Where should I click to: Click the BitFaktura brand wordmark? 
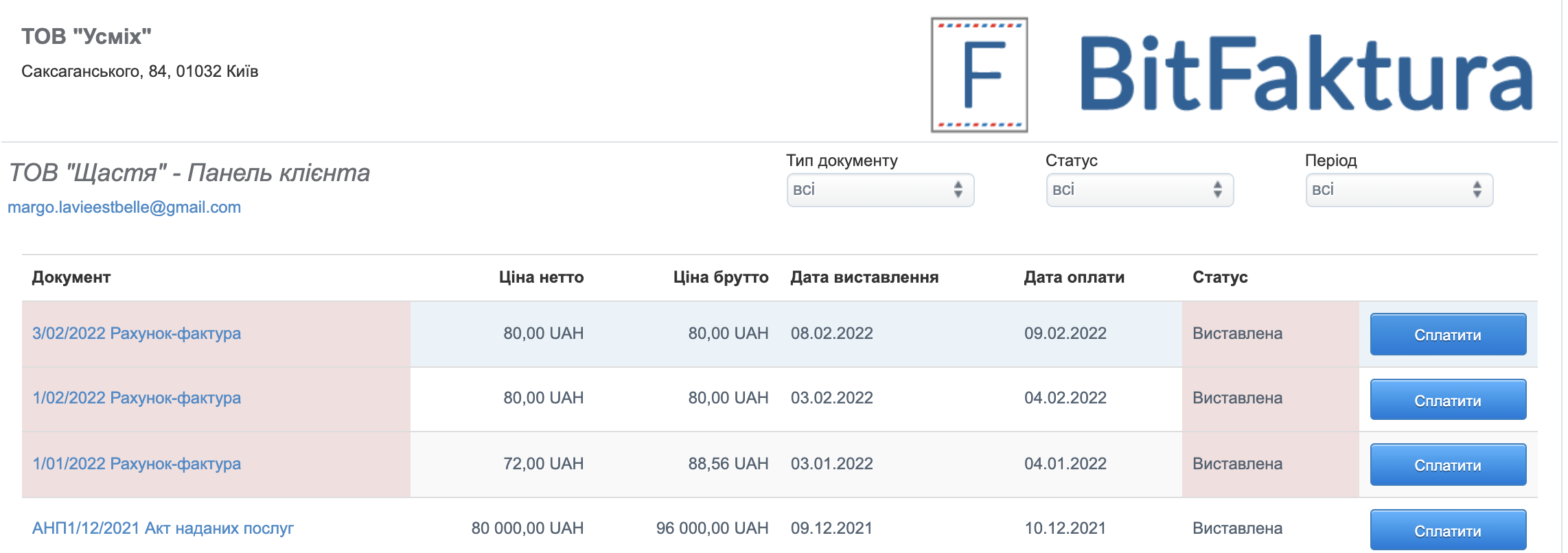point(1306,74)
